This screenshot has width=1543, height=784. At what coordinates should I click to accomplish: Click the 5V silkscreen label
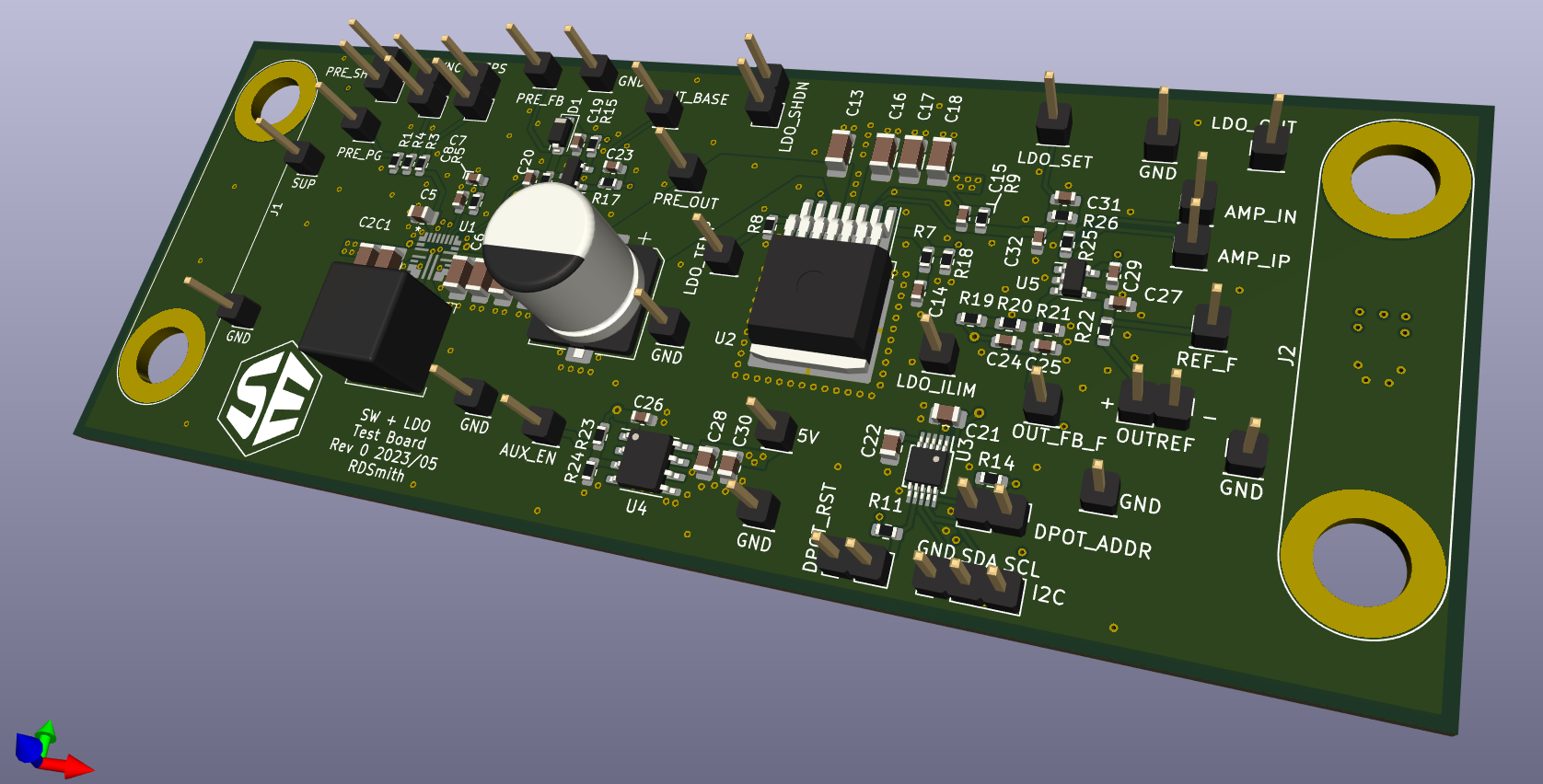click(x=807, y=436)
